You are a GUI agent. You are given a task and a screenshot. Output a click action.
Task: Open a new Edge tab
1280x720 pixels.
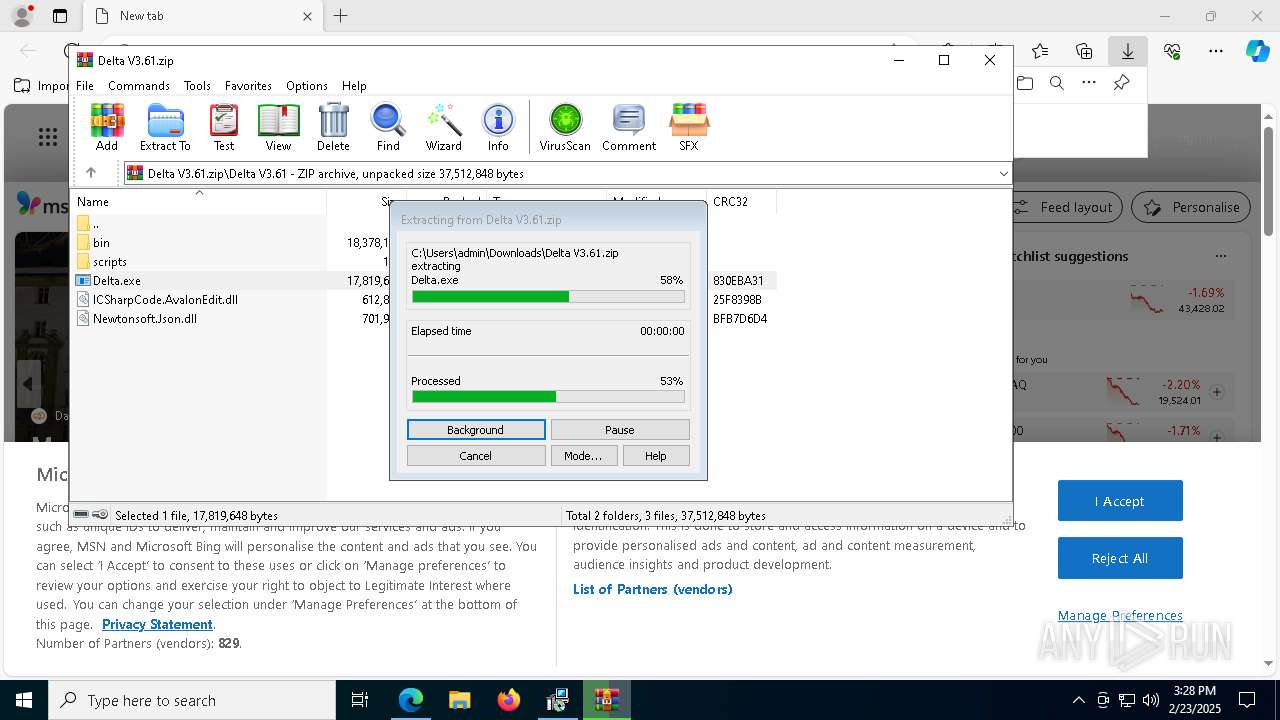click(341, 16)
